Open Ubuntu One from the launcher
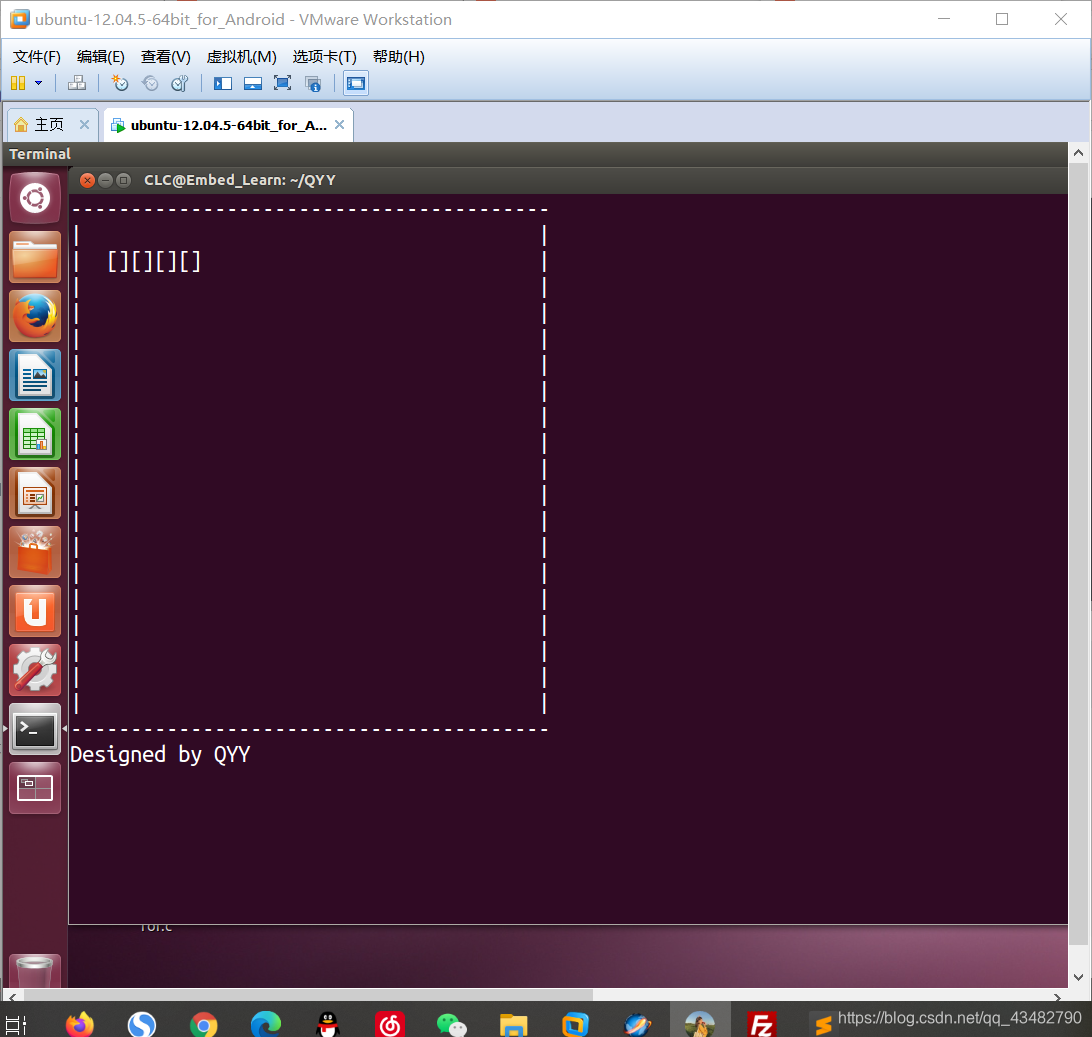The height and width of the screenshot is (1037, 1092). click(x=35, y=611)
